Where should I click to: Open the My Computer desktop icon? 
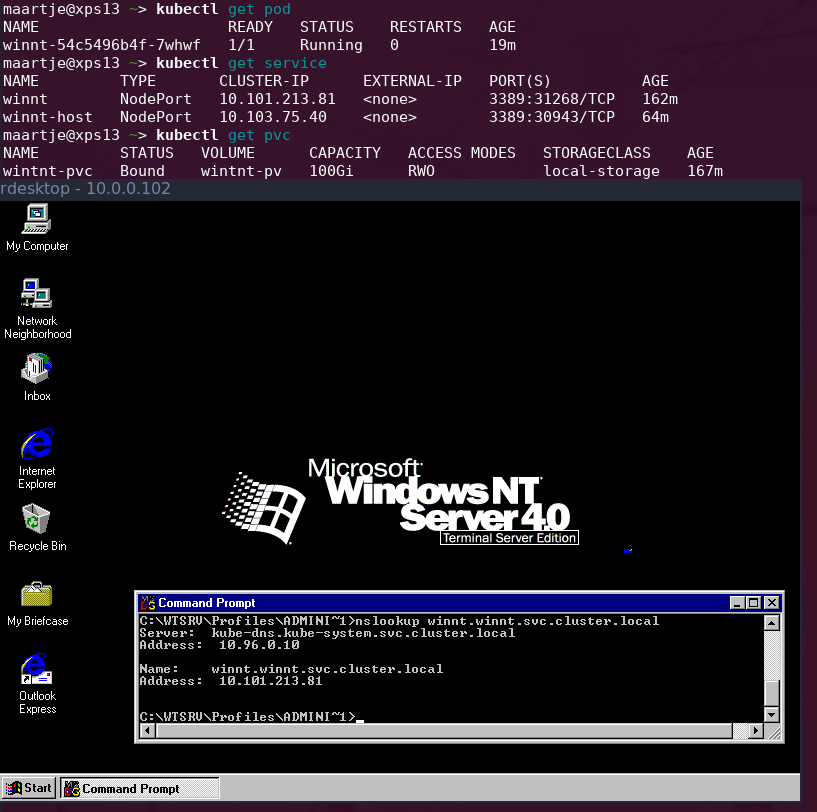click(36, 228)
